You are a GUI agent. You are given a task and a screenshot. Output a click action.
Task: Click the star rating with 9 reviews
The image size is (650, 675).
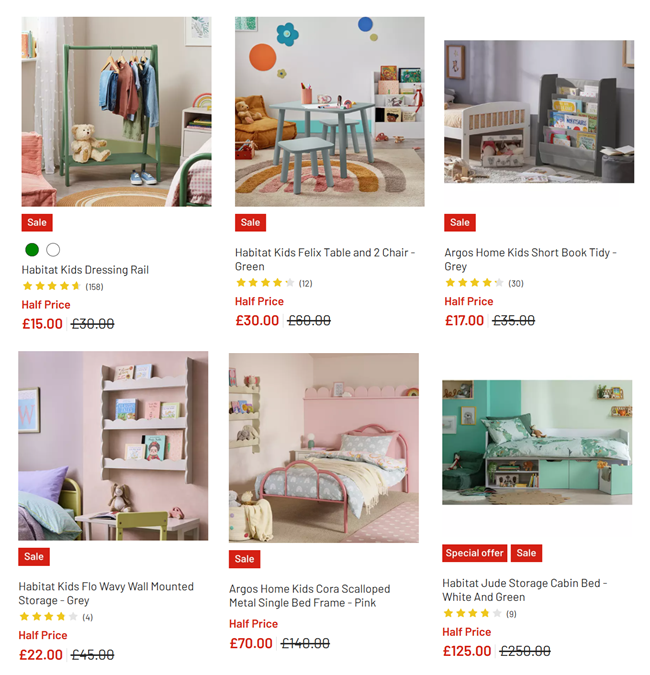(480, 613)
